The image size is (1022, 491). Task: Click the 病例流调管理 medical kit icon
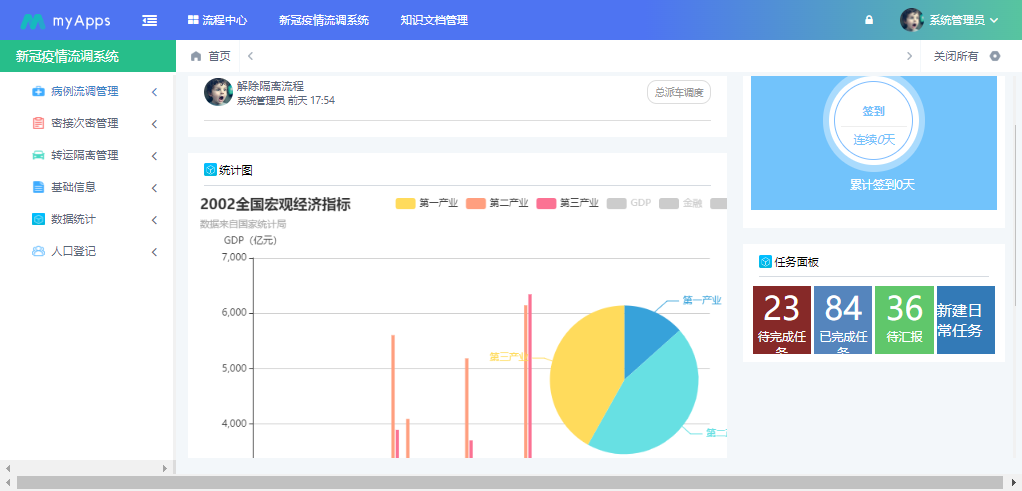38,92
